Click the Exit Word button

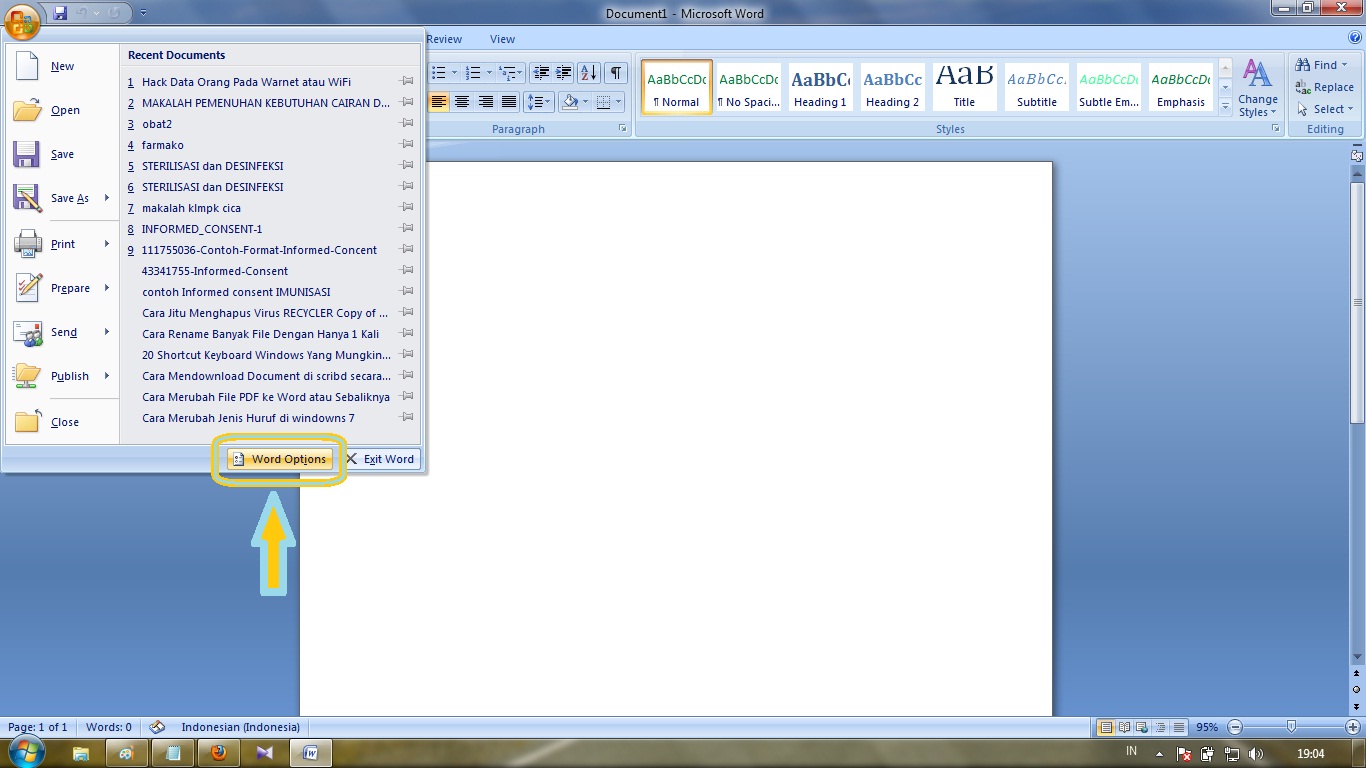tap(380, 459)
